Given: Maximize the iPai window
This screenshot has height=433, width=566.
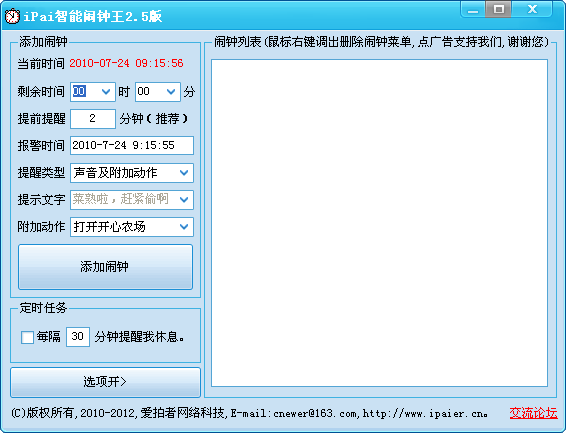Looking at the screenshot, I should (499, 9).
